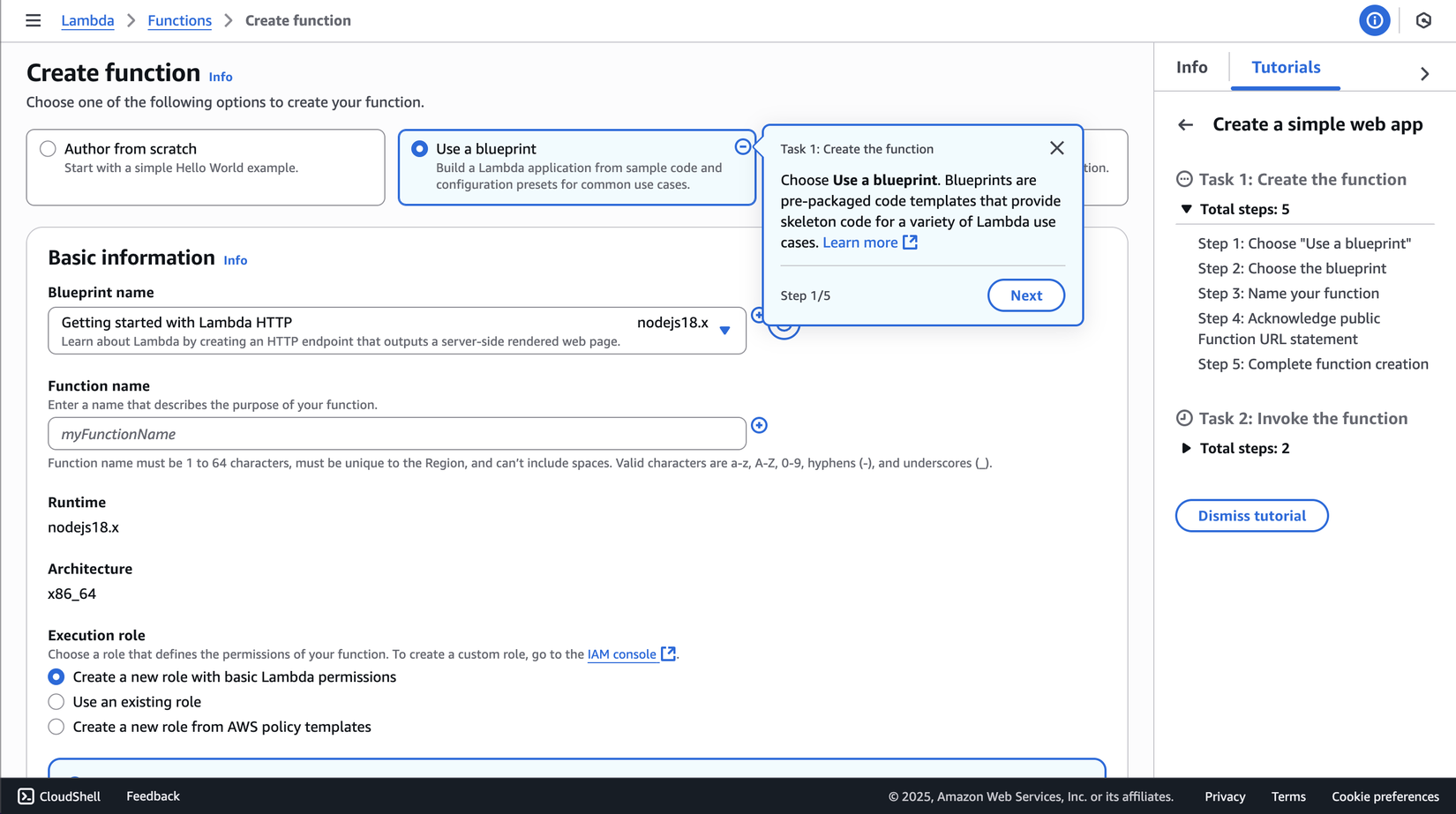The image size is (1456, 814).
Task: Click the Task 2 clock status icon
Action: tap(1184, 419)
